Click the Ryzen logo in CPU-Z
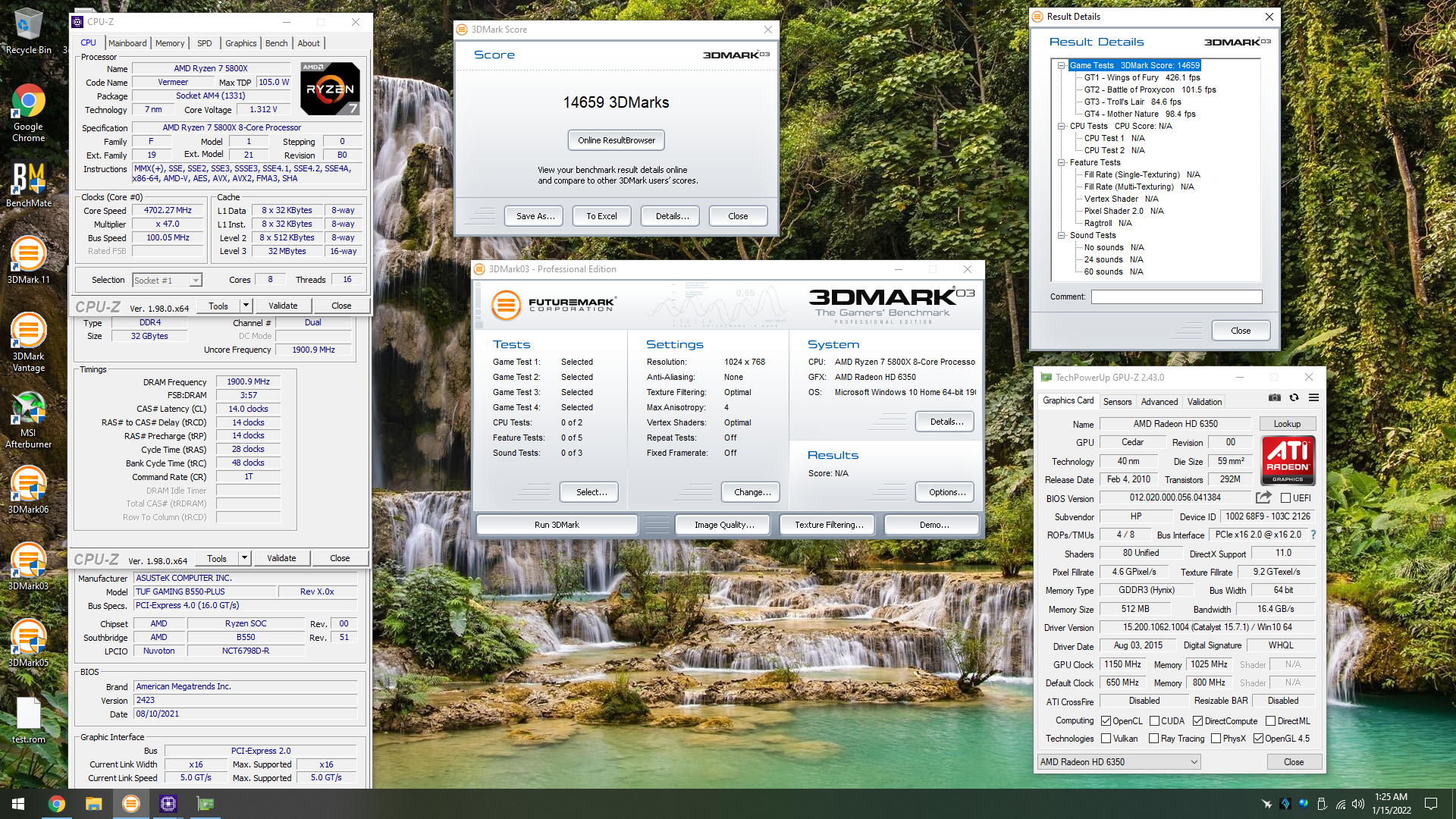This screenshot has height=819, width=1456. (x=330, y=89)
